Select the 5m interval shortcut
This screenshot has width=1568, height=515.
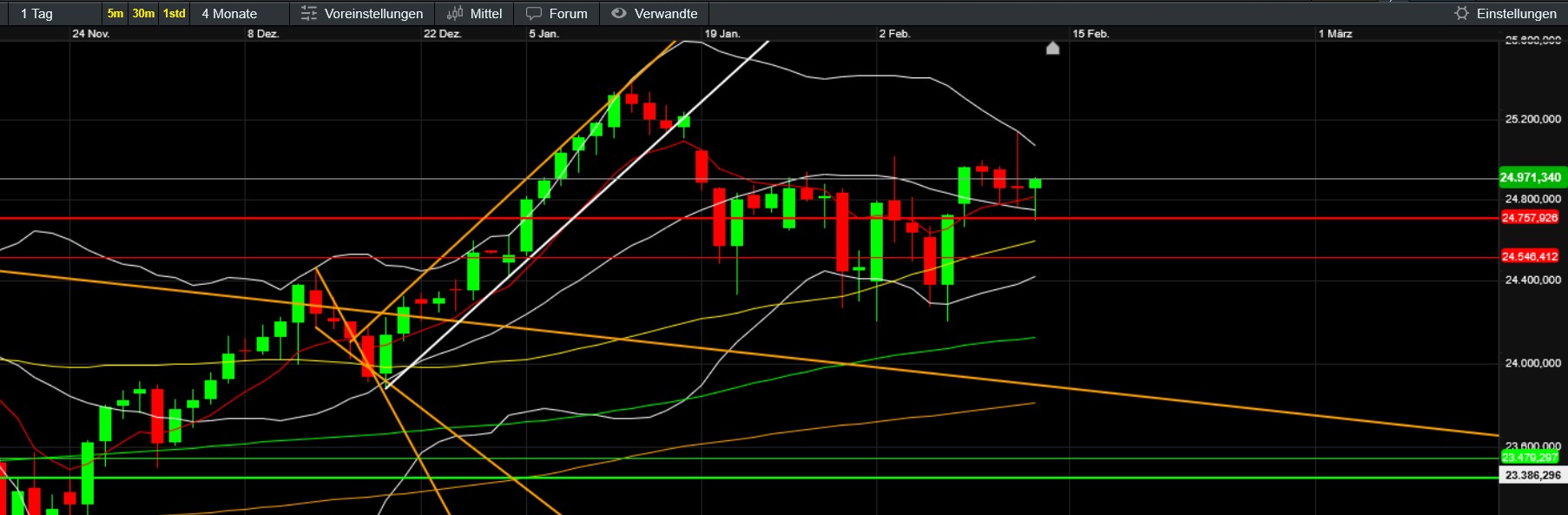115,13
